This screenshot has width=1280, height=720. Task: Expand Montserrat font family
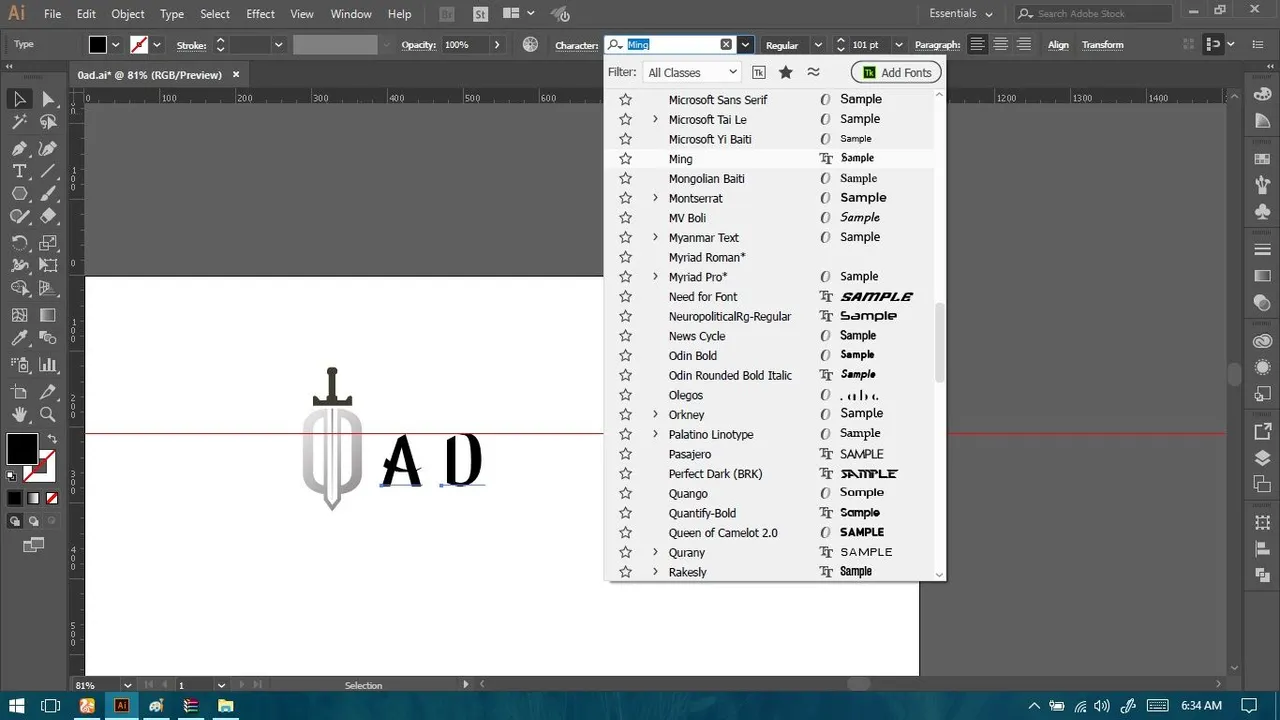(x=655, y=198)
